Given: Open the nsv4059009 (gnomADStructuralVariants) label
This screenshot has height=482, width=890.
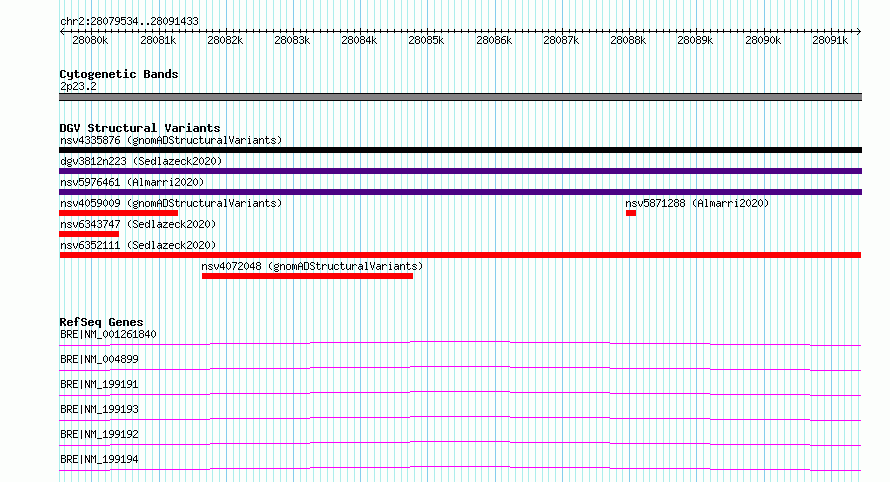Looking at the screenshot, I should tap(171, 203).
